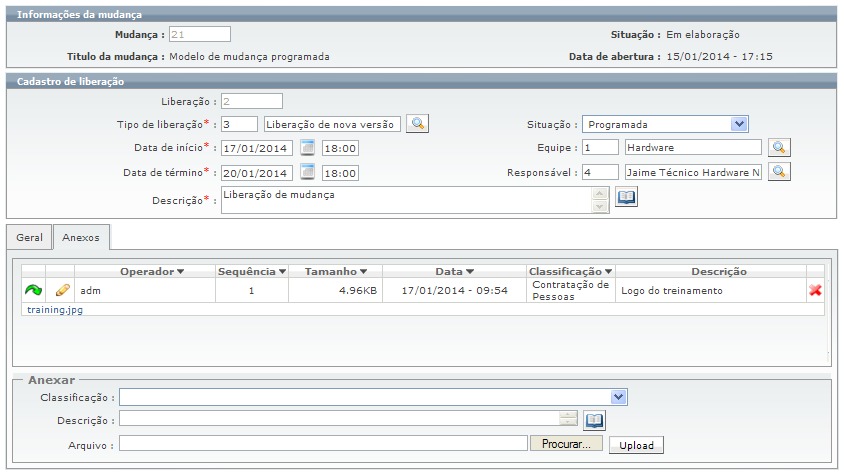Select the Anexos tab

81,238
